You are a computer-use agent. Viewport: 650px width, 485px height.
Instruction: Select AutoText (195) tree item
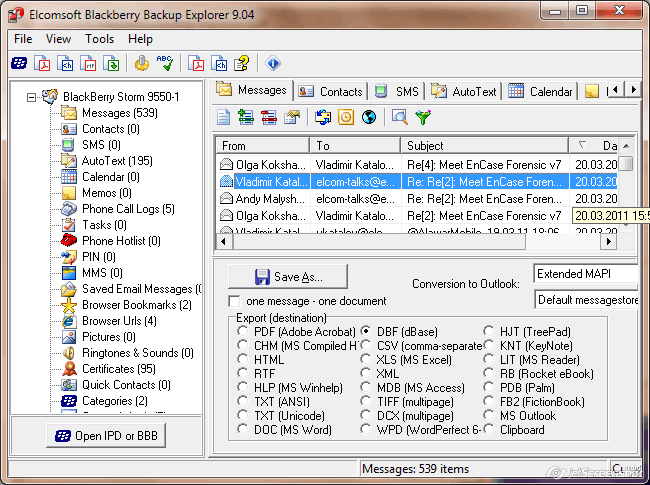click(x=117, y=161)
